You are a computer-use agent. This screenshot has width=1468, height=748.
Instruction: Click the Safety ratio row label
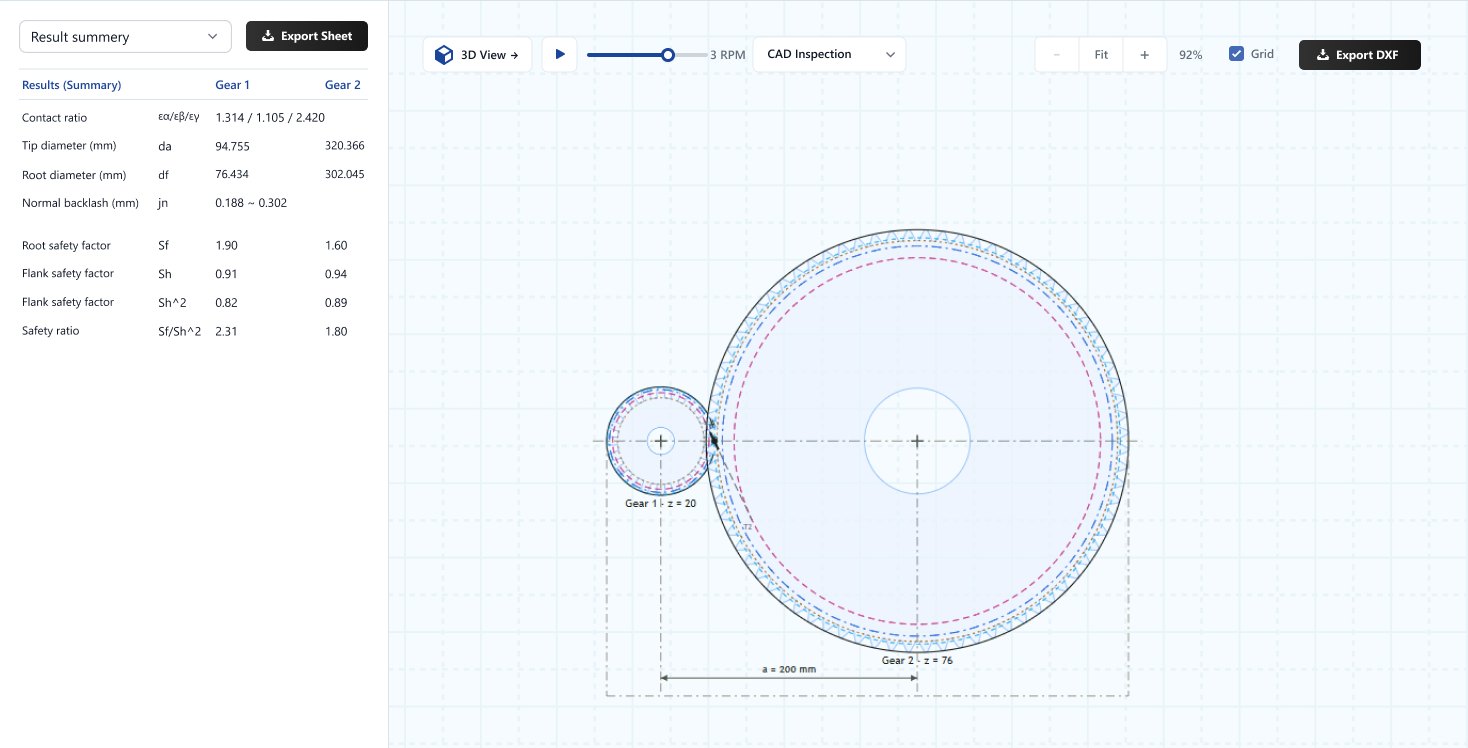(50, 331)
